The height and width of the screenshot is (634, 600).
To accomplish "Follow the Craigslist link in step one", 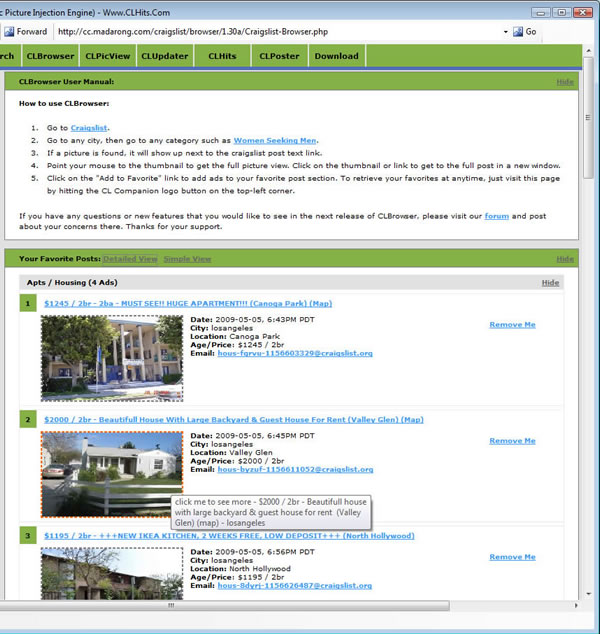I will point(91,128).
